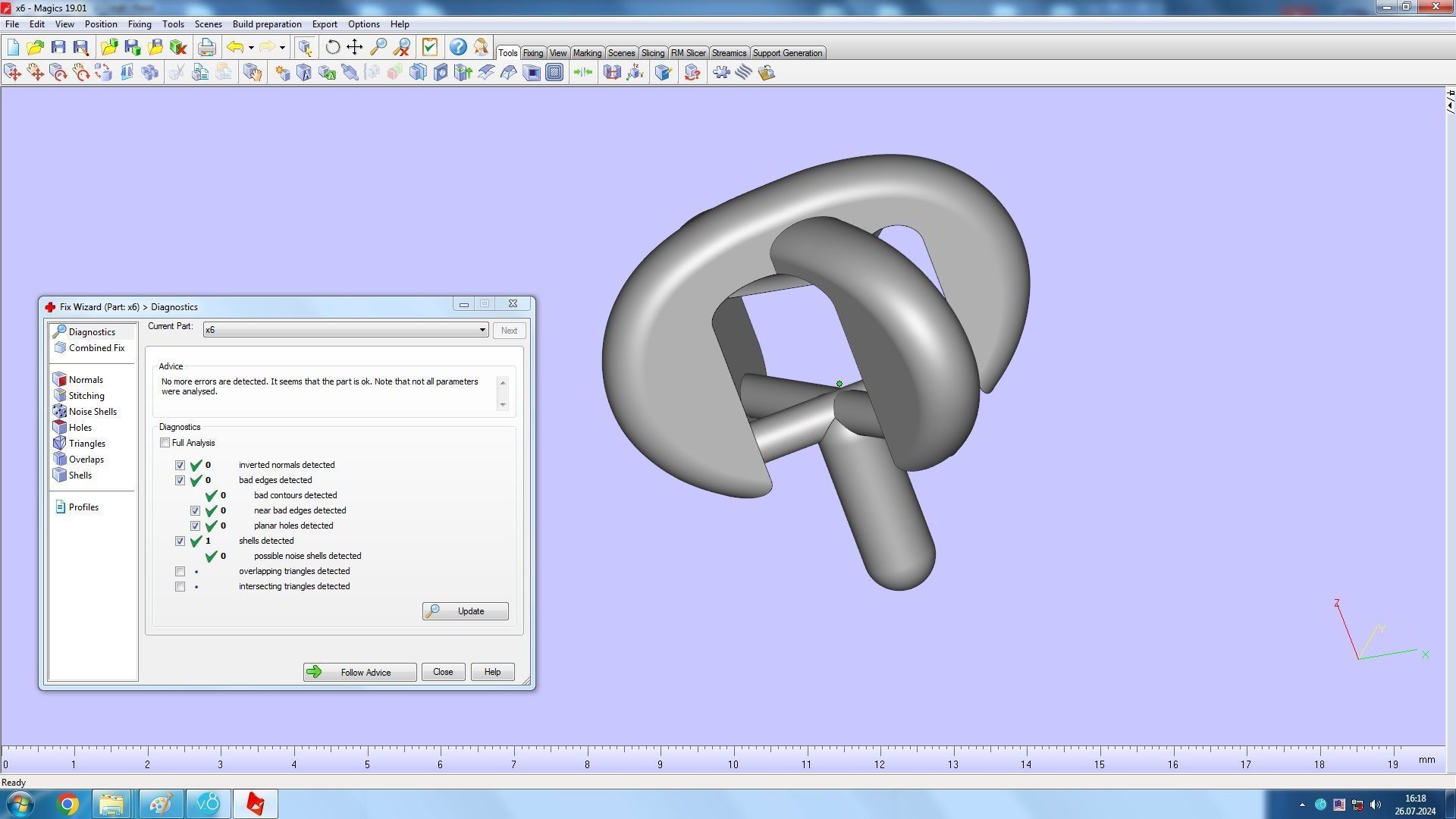Image resolution: width=1456 pixels, height=819 pixels.
Task: Open the Help question mark icon
Action: (x=457, y=48)
